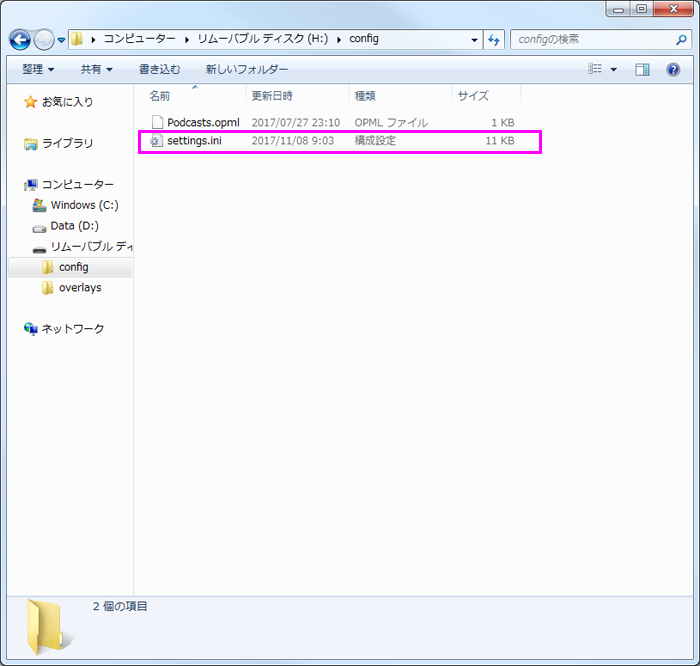This screenshot has width=700, height=666.
Task: Click the コンピューター monitor icon
Action: (x=31, y=184)
